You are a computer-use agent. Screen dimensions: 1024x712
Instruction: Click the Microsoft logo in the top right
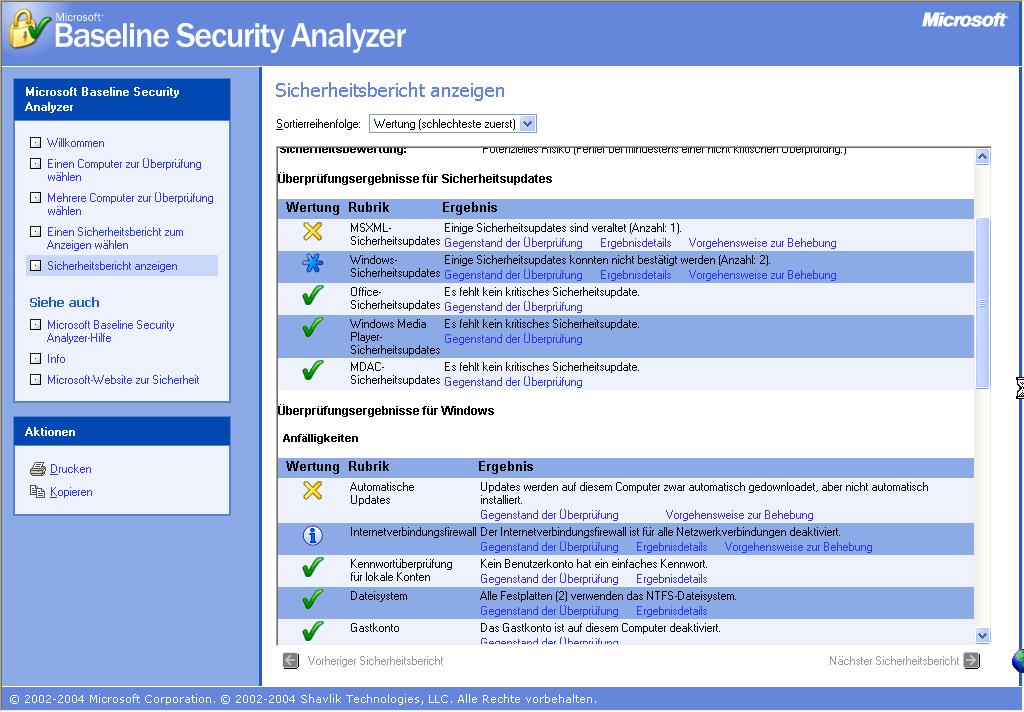pos(964,20)
